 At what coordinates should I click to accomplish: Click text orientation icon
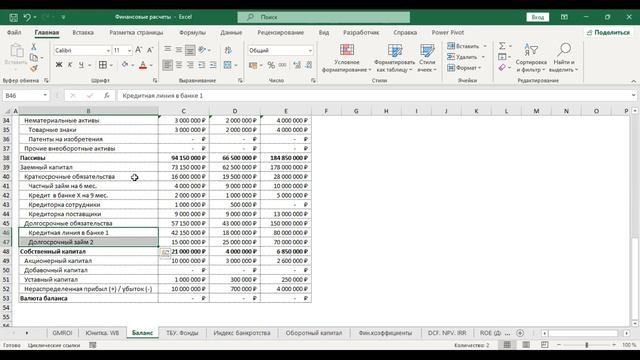[202, 50]
